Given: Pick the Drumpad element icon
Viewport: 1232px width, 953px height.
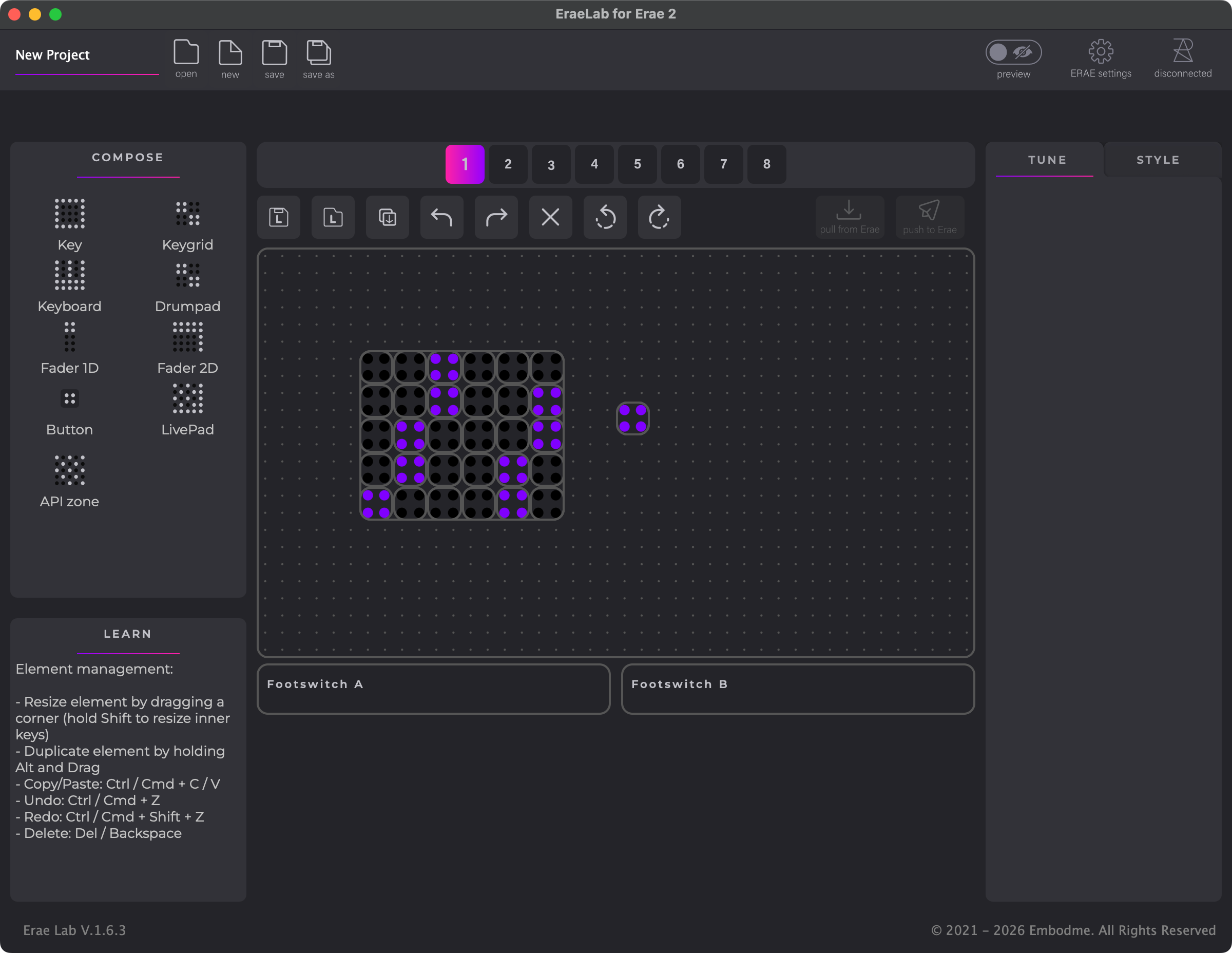Looking at the screenshot, I should point(187,276).
